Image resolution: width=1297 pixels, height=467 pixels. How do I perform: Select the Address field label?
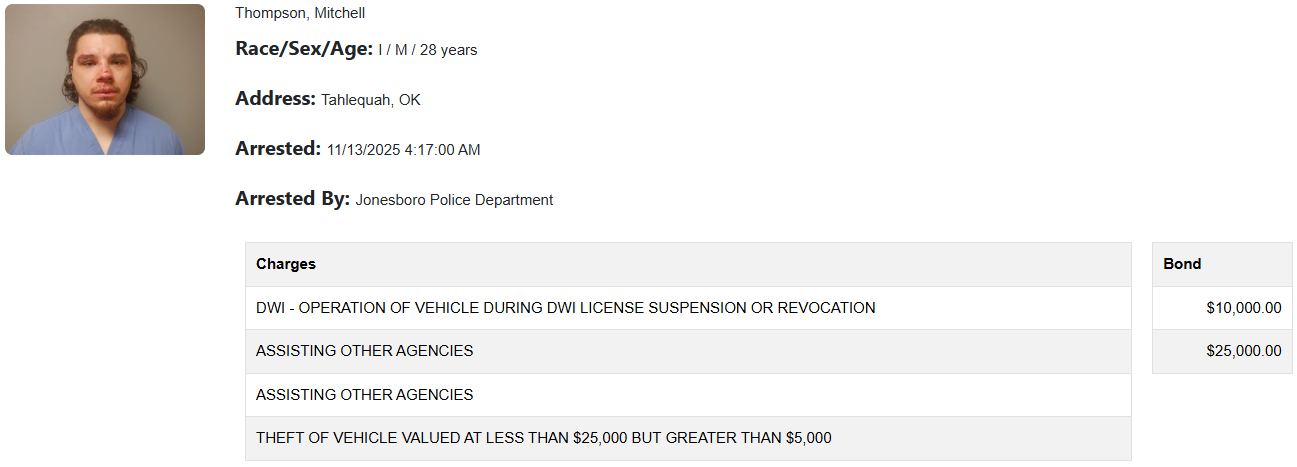pos(275,99)
